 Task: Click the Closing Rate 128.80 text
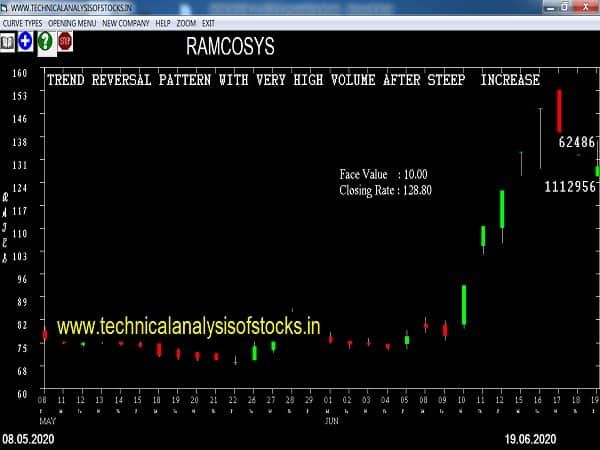[385, 189]
